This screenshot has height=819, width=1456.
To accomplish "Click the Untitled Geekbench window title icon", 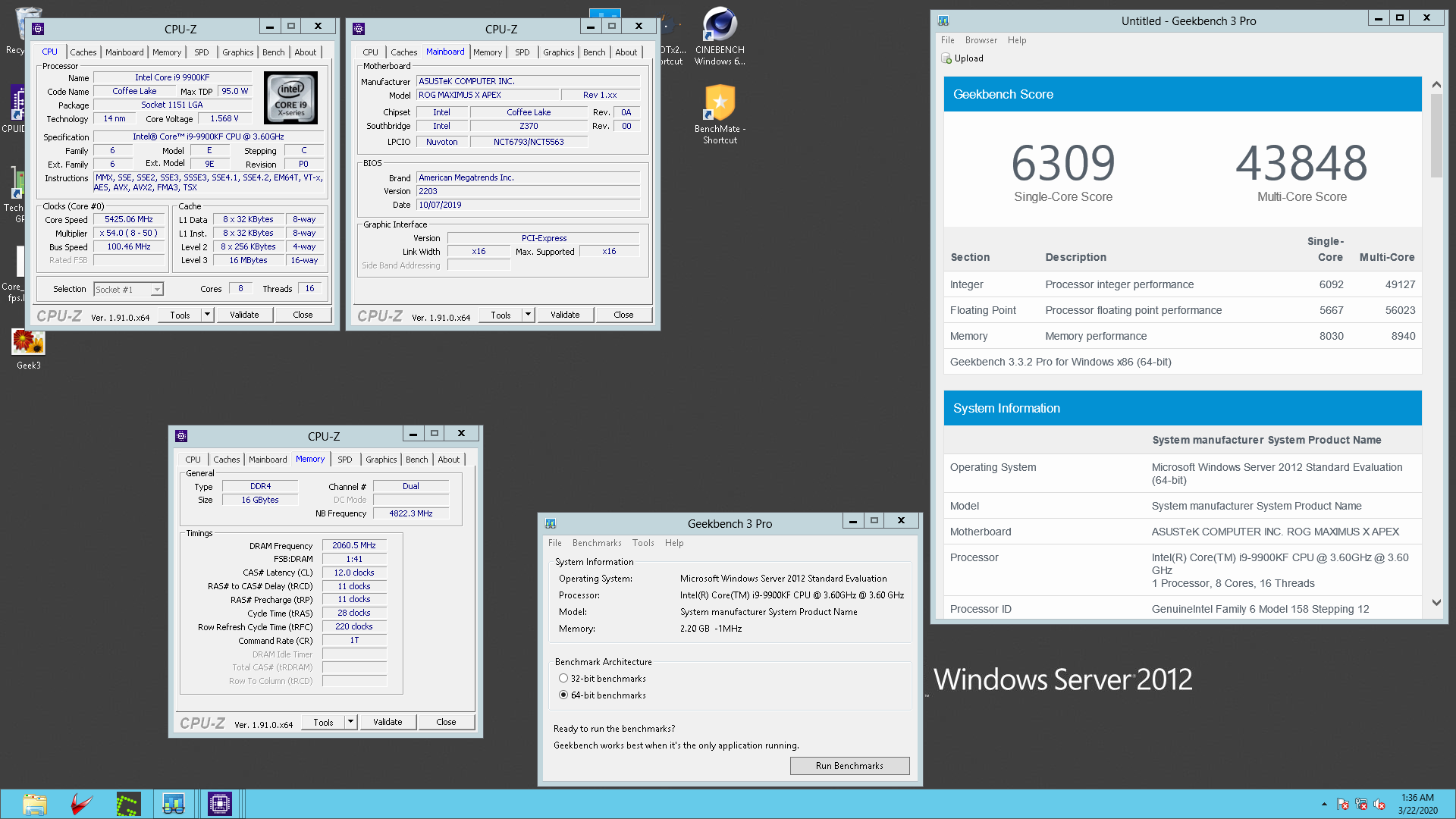I will [x=943, y=21].
